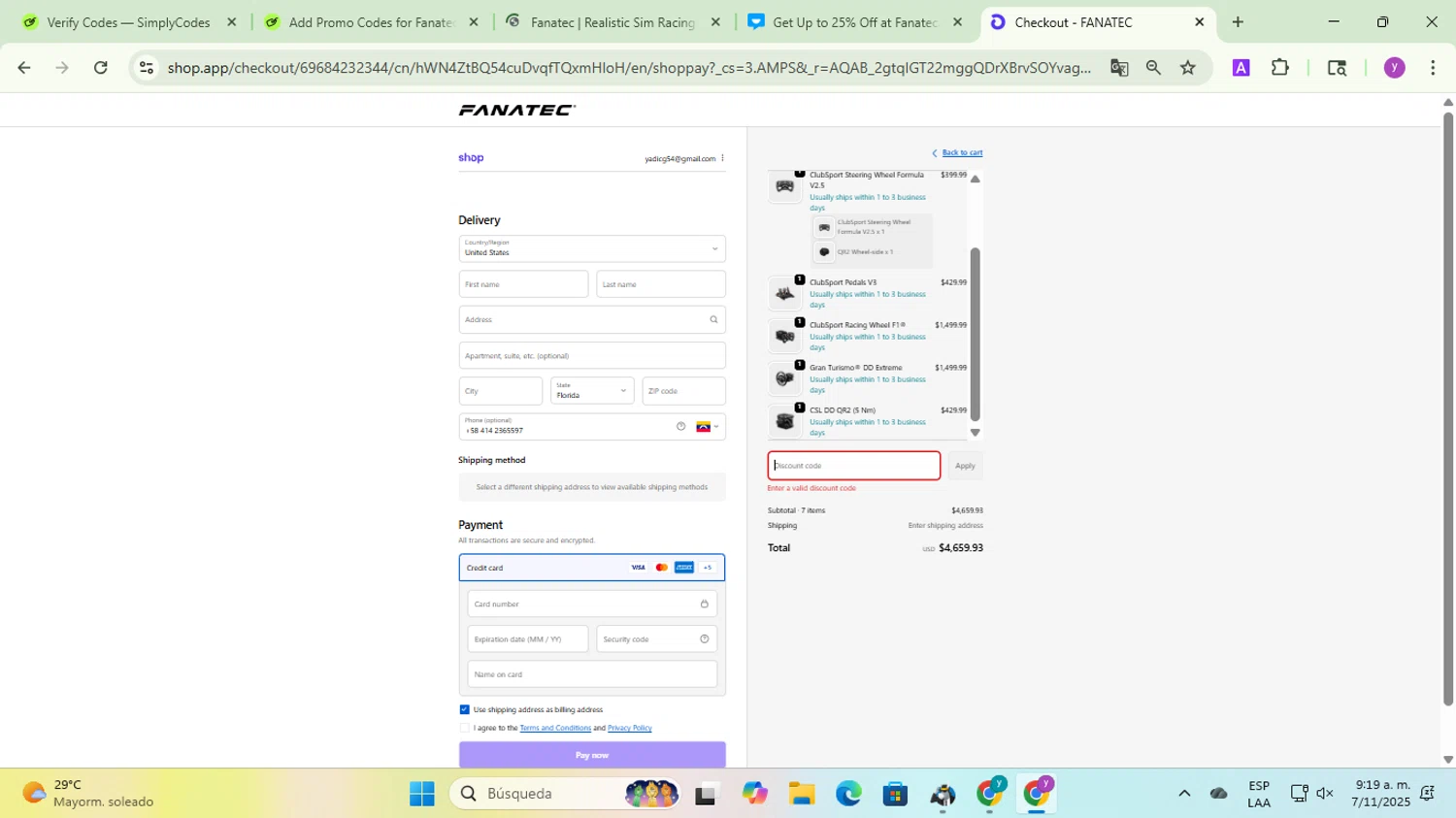This screenshot has width=1456, height=818.
Task: Click the order summary scrollbar thumb
Action: [x=976, y=334]
